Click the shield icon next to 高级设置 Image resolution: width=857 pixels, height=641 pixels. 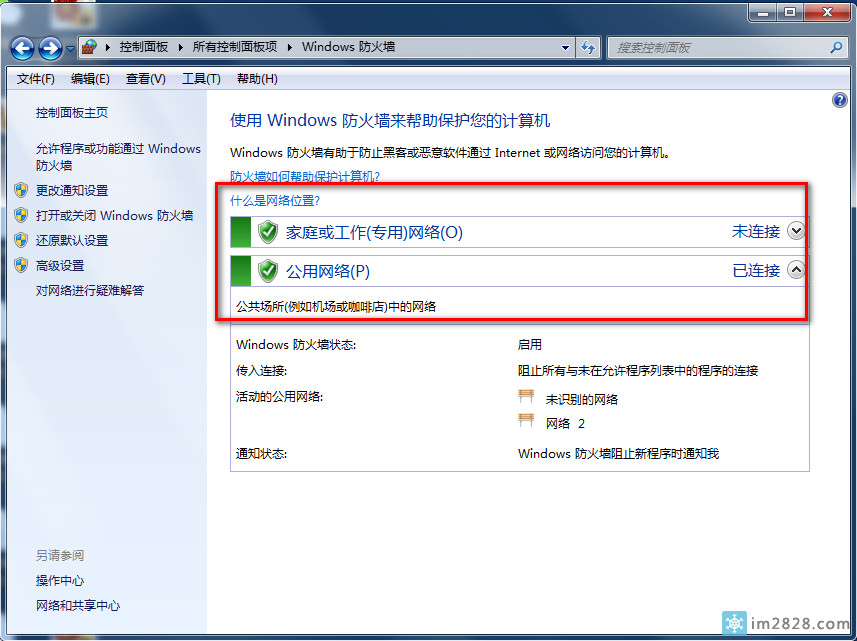tap(22, 265)
